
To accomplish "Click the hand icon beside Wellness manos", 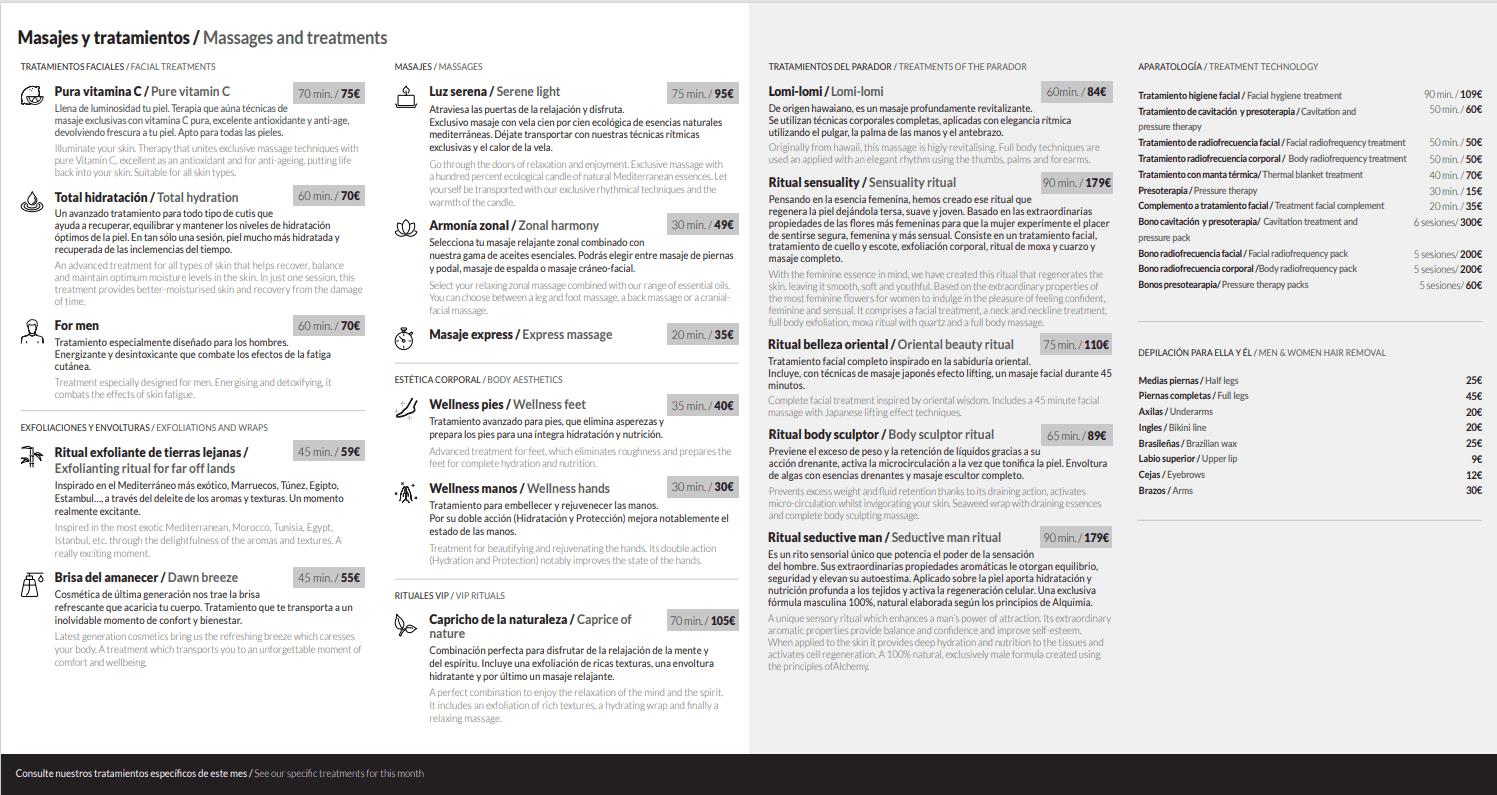I will pyautogui.click(x=405, y=492).
